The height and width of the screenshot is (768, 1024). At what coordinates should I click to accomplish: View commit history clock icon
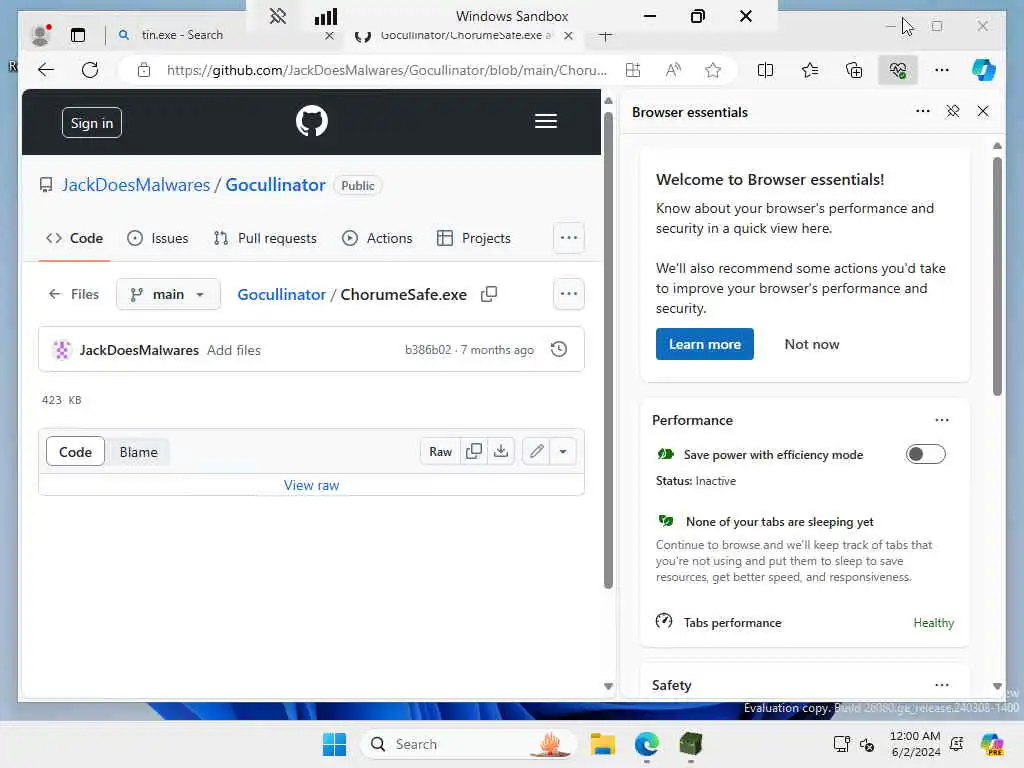559,349
